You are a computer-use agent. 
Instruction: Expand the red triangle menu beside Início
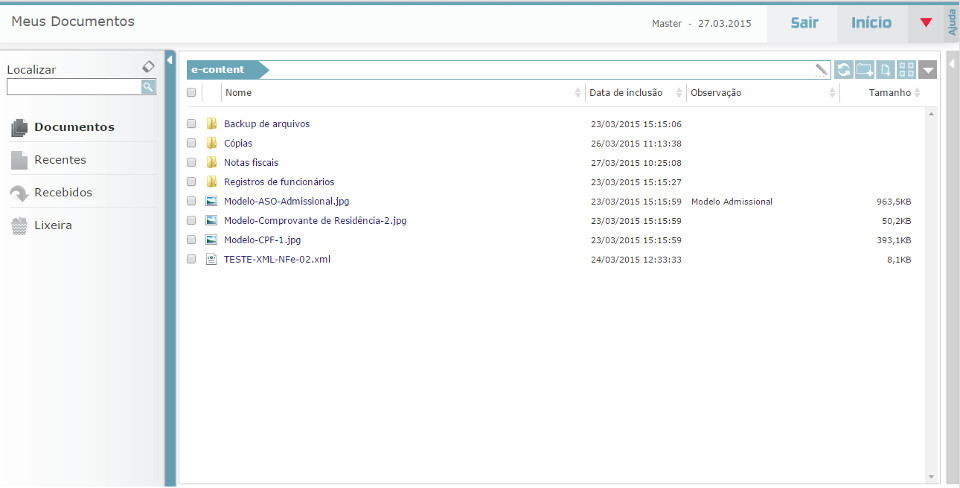925,23
